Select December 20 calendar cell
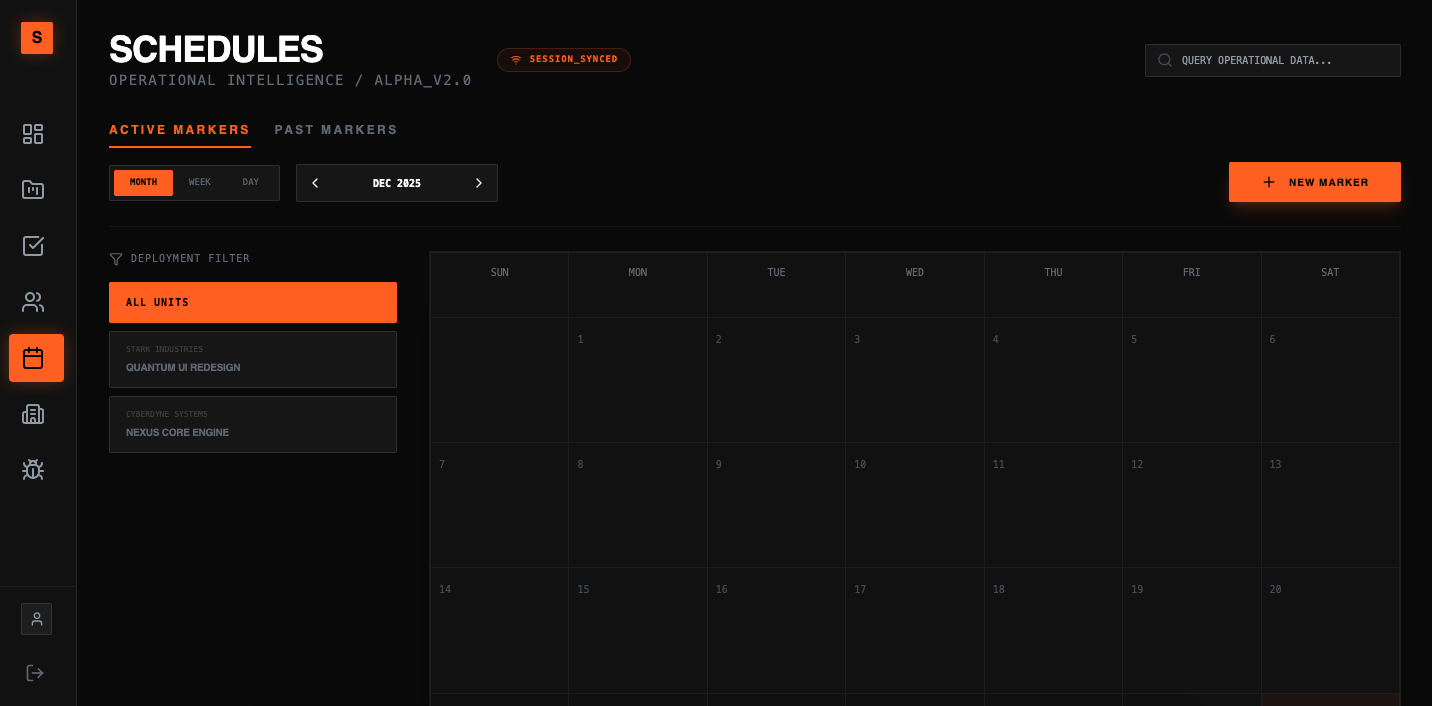Image resolution: width=1432 pixels, height=706 pixels. coord(1330,630)
